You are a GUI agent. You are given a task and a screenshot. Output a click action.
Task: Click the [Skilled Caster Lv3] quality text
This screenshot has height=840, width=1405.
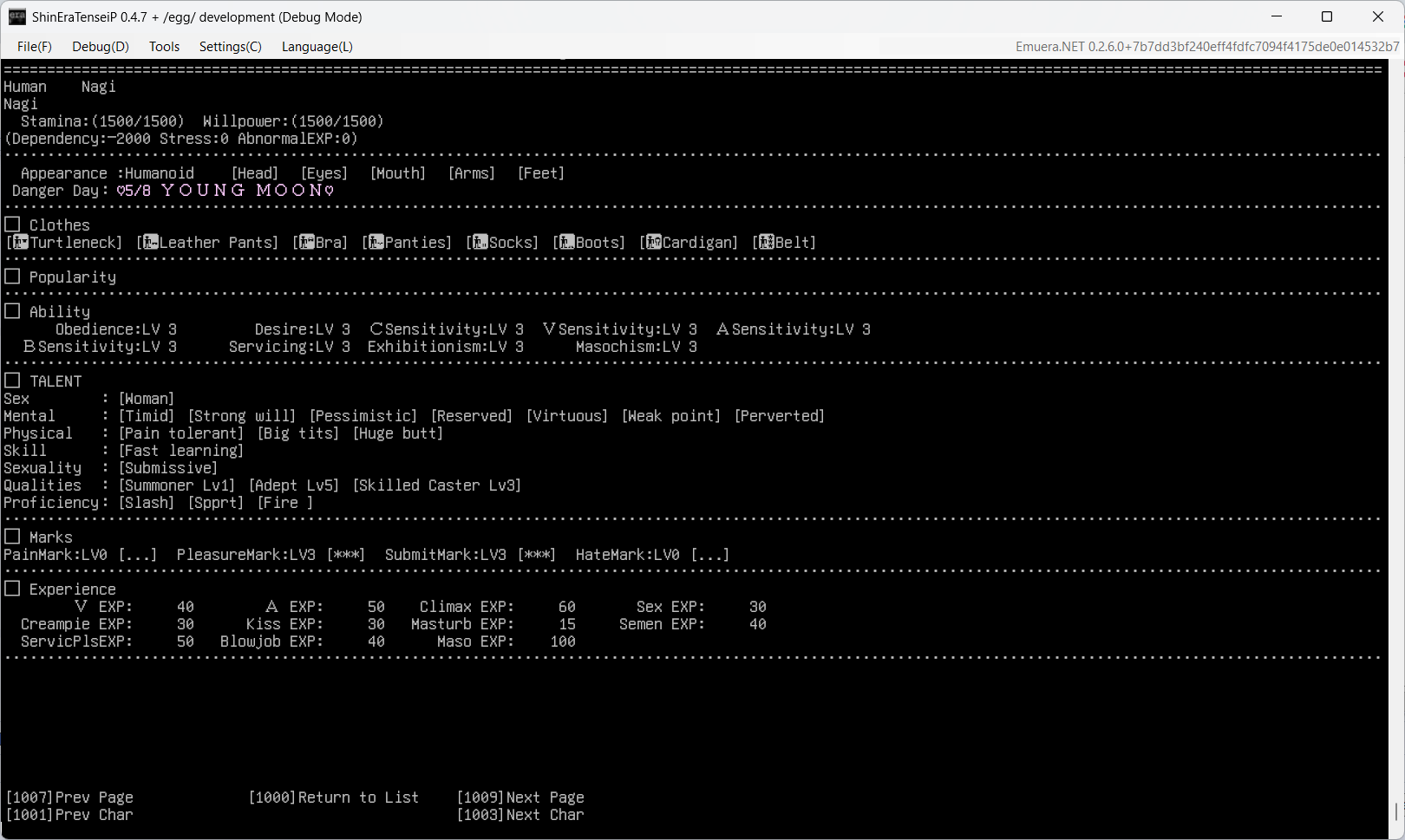(437, 485)
